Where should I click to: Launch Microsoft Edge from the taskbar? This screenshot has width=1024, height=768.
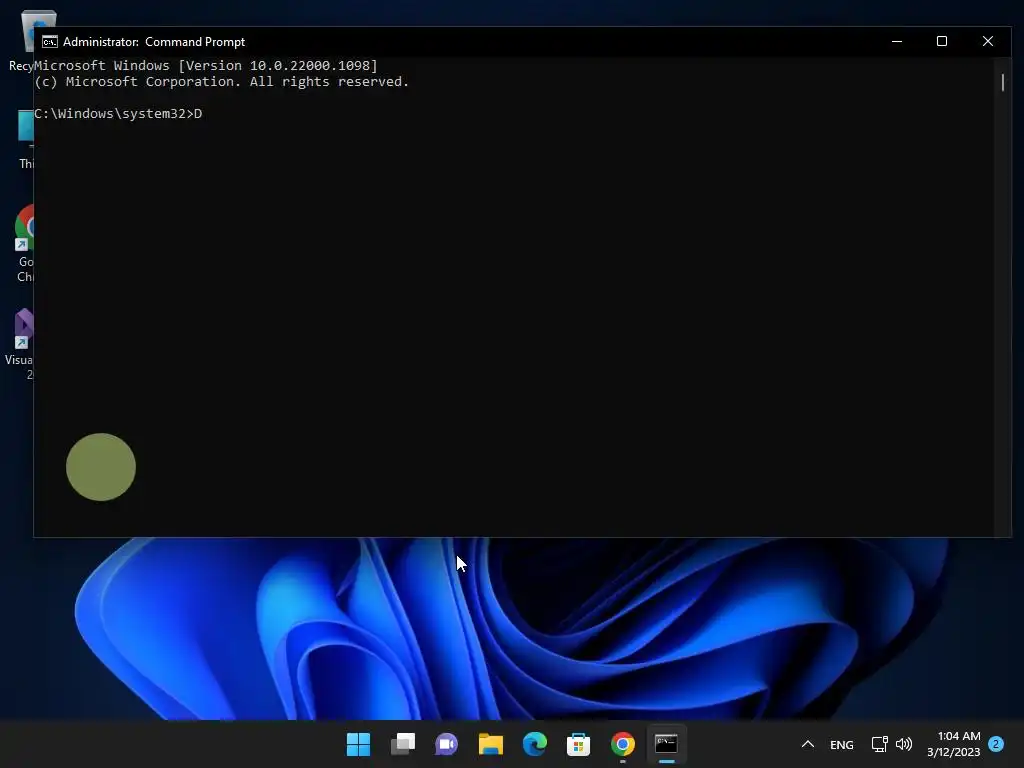tap(534, 744)
